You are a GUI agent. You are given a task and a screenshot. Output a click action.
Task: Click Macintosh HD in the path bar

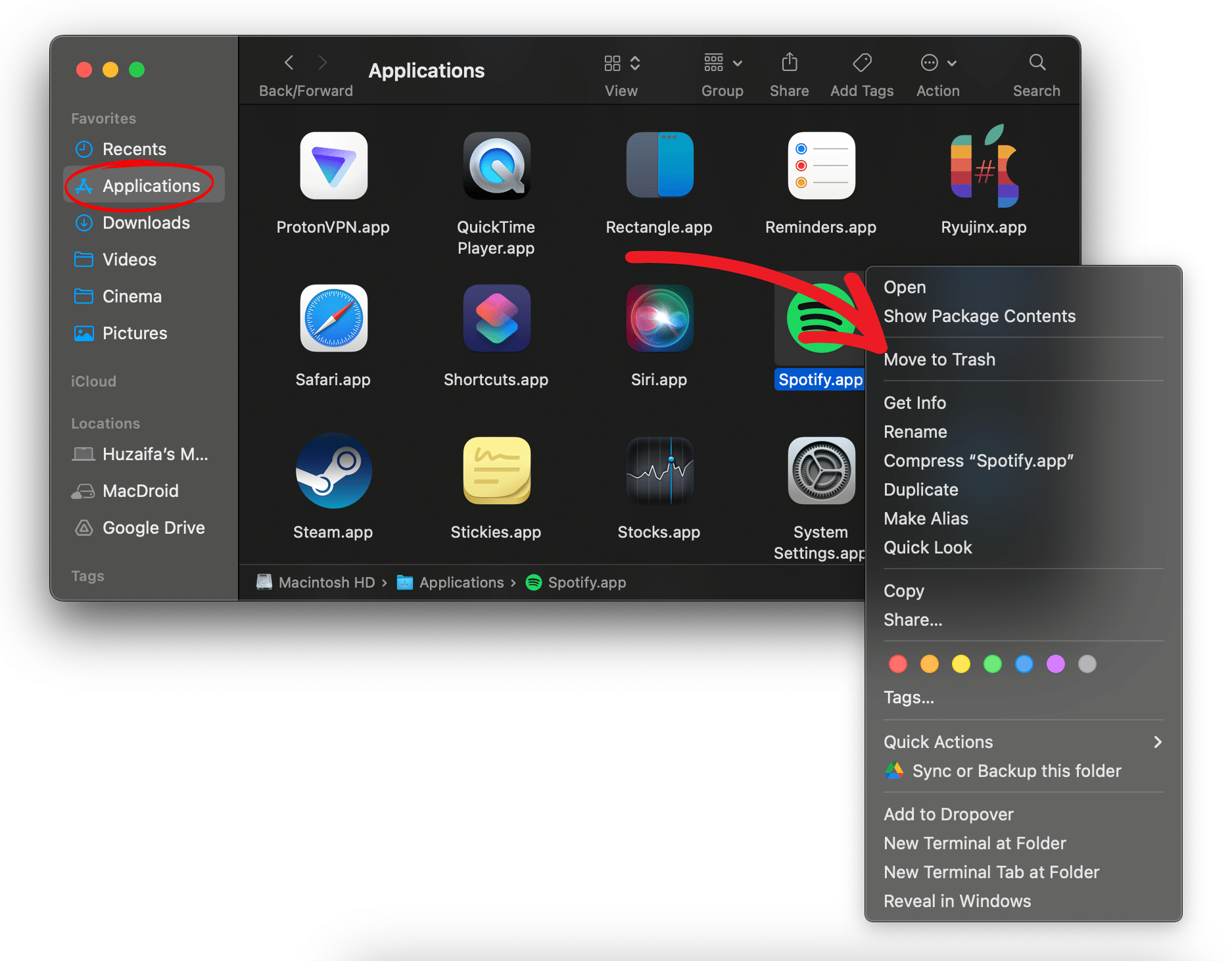[326, 582]
